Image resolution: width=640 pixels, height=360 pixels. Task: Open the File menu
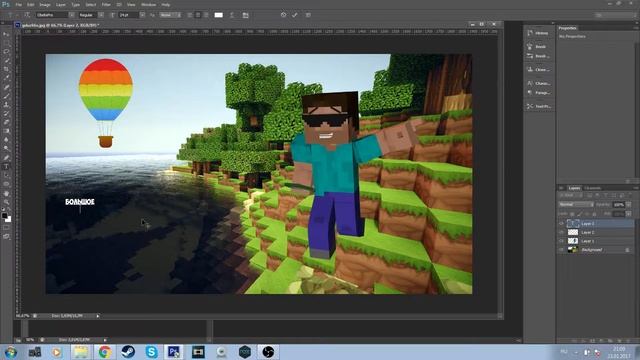18,4
